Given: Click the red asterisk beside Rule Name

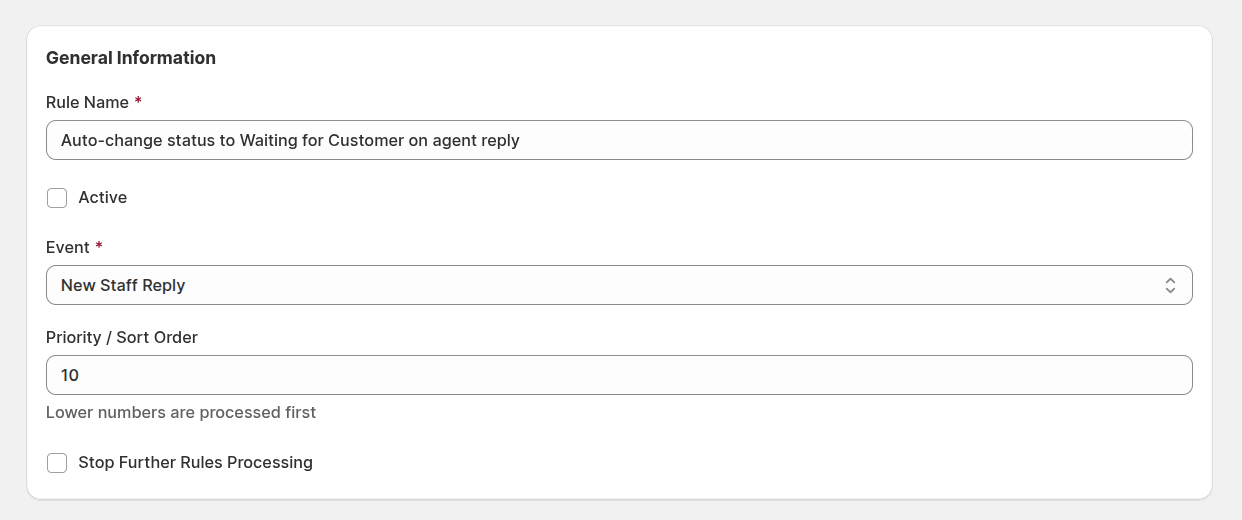Looking at the screenshot, I should point(138,101).
